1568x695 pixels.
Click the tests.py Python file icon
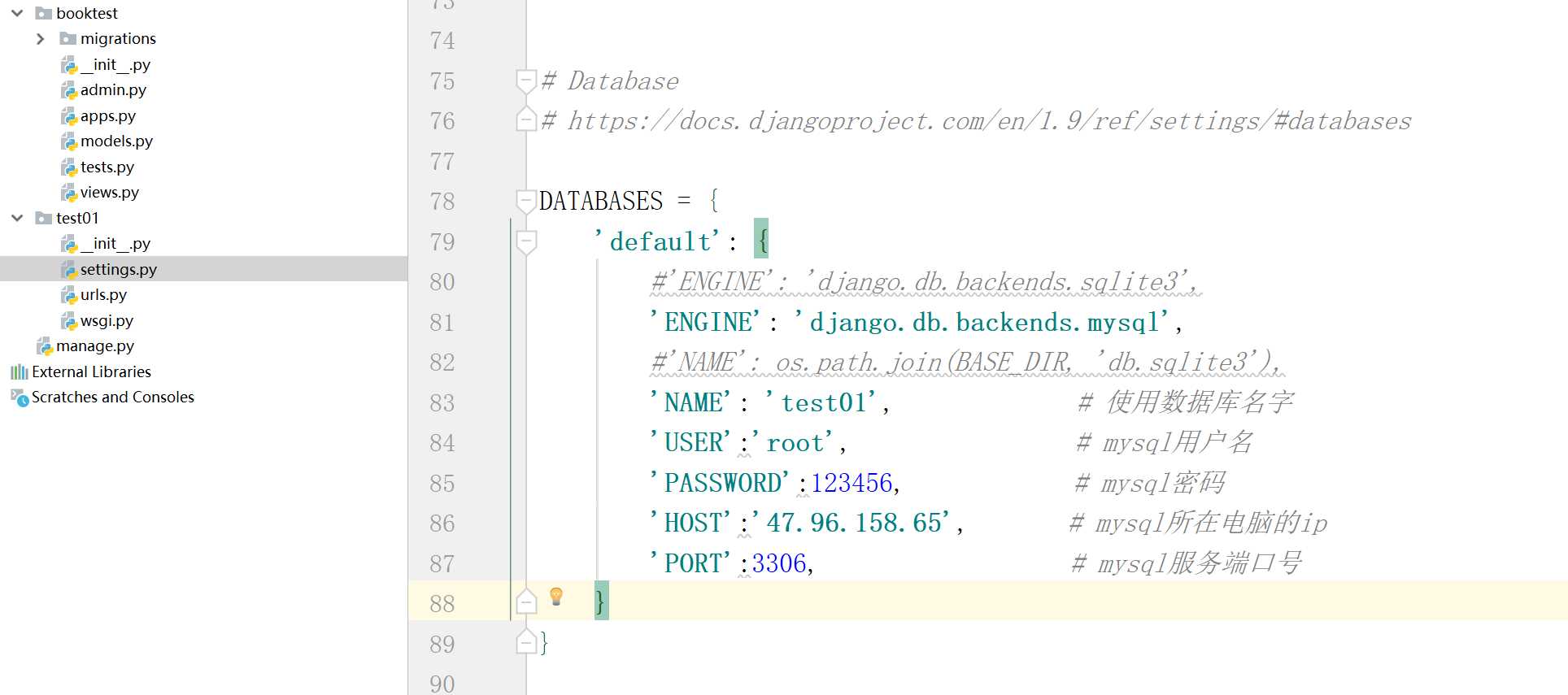point(69,167)
